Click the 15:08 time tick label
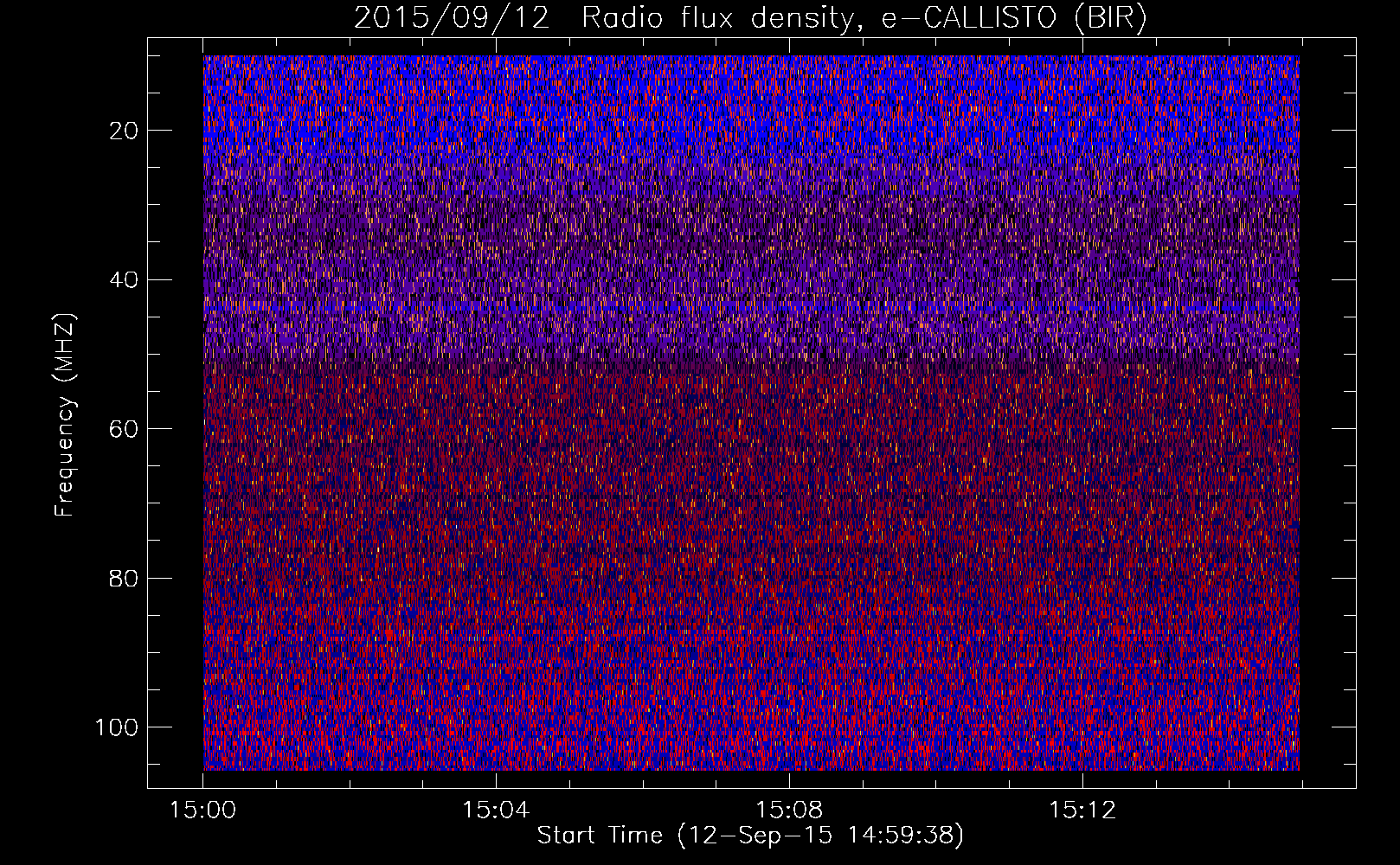This screenshot has height=865, width=1400. coord(789,811)
